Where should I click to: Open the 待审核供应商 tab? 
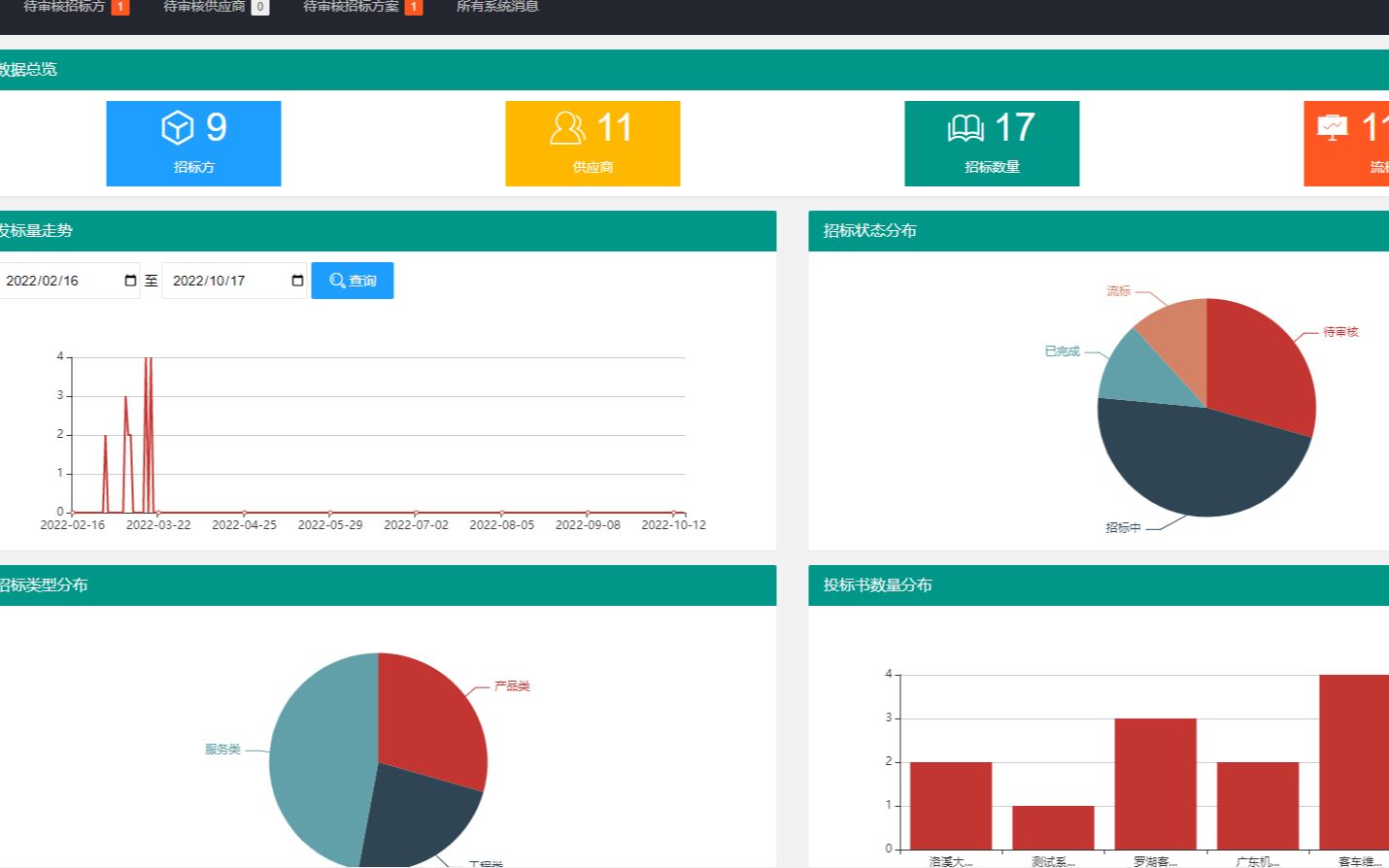tap(216, 7)
